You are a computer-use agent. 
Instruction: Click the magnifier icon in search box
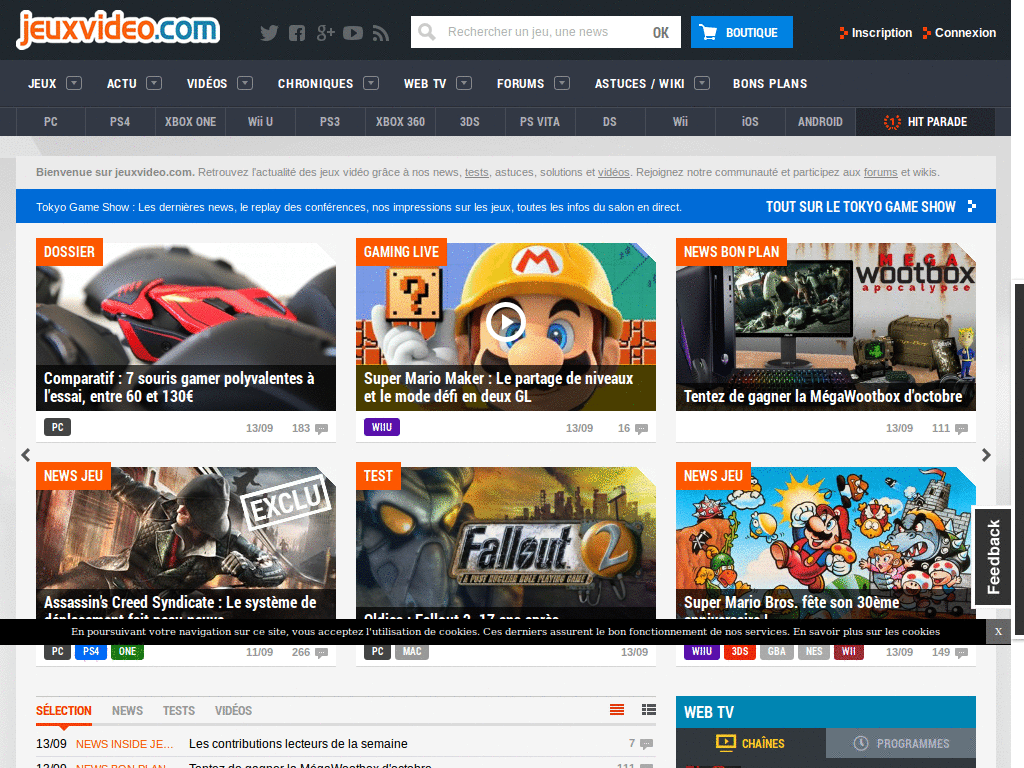pyautogui.click(x=426, y=32)
